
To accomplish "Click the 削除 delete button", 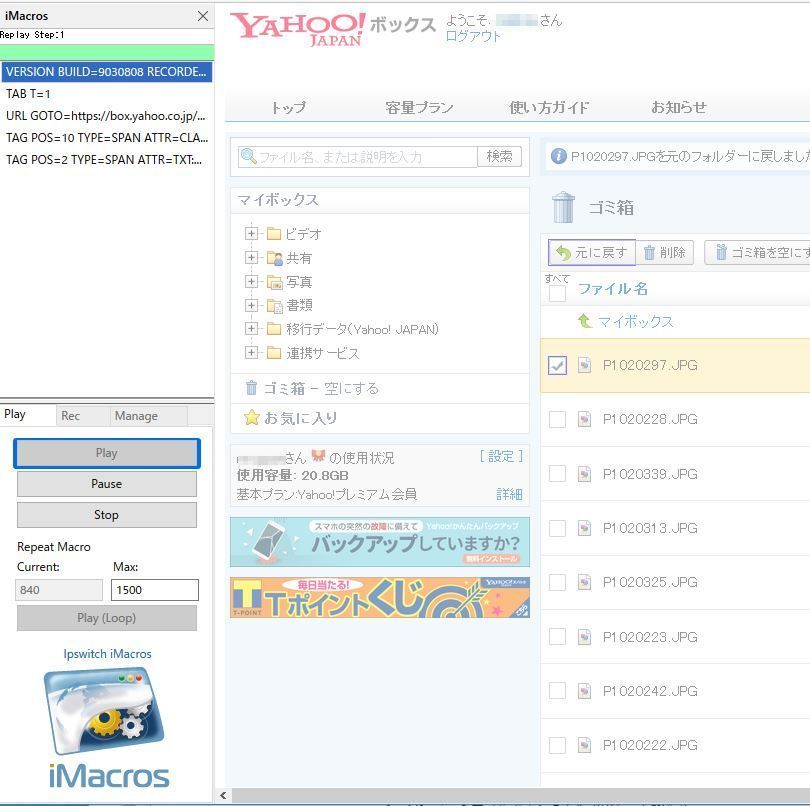I will pos(664,253).
